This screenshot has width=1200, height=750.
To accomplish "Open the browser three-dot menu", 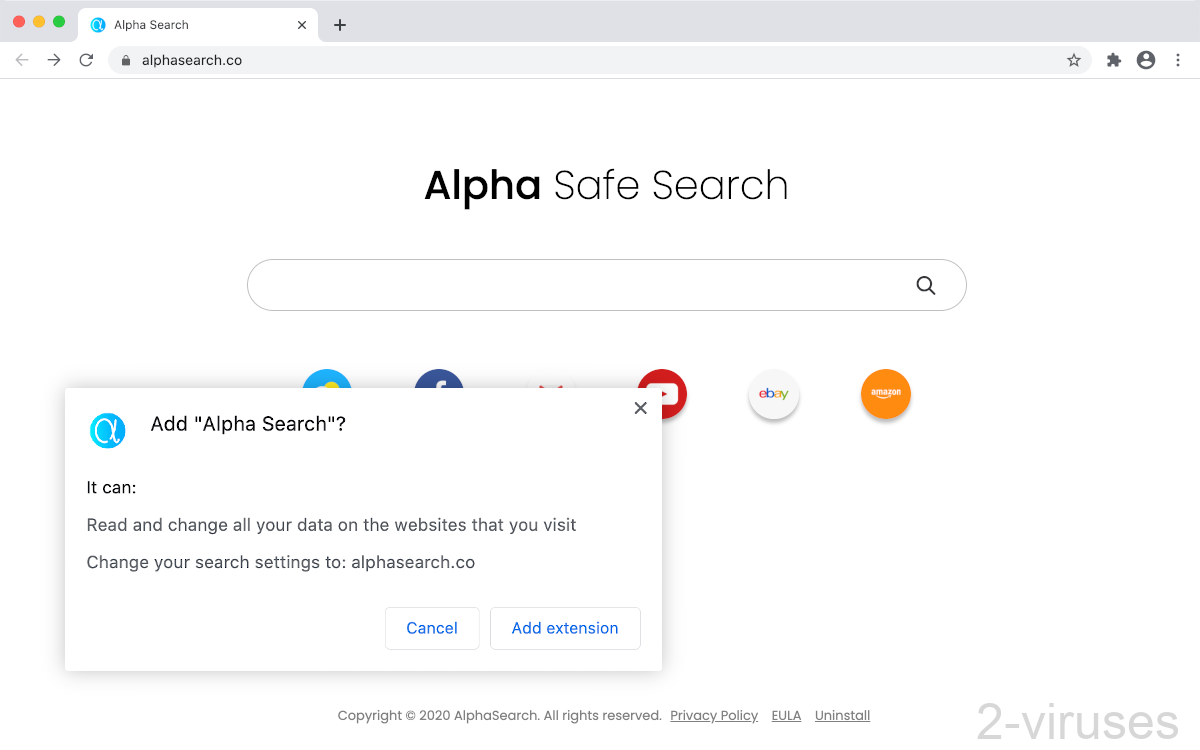I will pos(1178,60).
